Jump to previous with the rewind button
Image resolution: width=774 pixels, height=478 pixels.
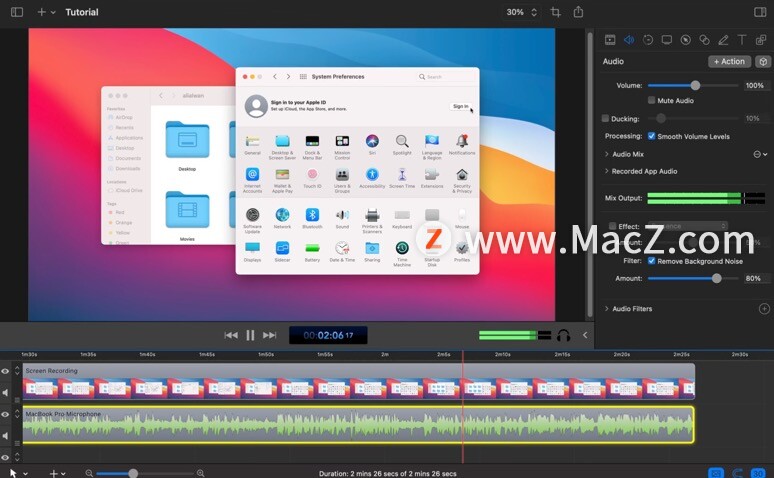coord(231,335)
